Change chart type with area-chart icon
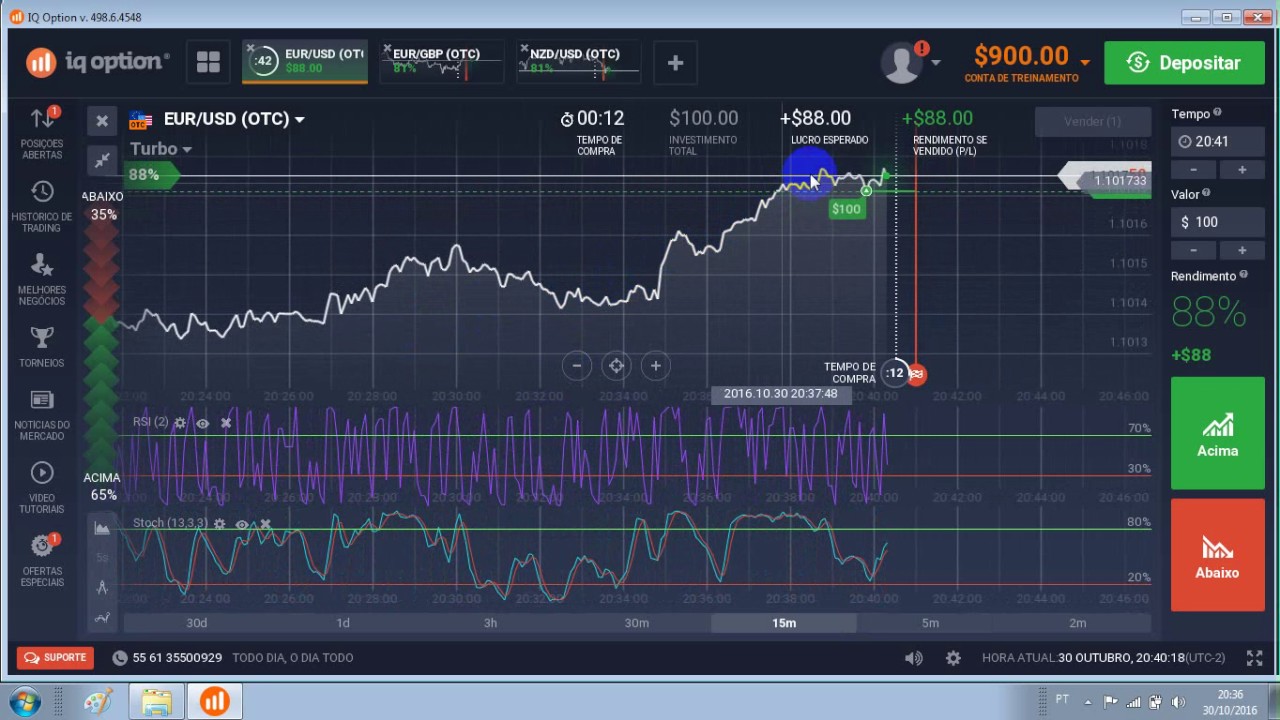Viewport: 1280px width, 720px height. tap(102, 528)
